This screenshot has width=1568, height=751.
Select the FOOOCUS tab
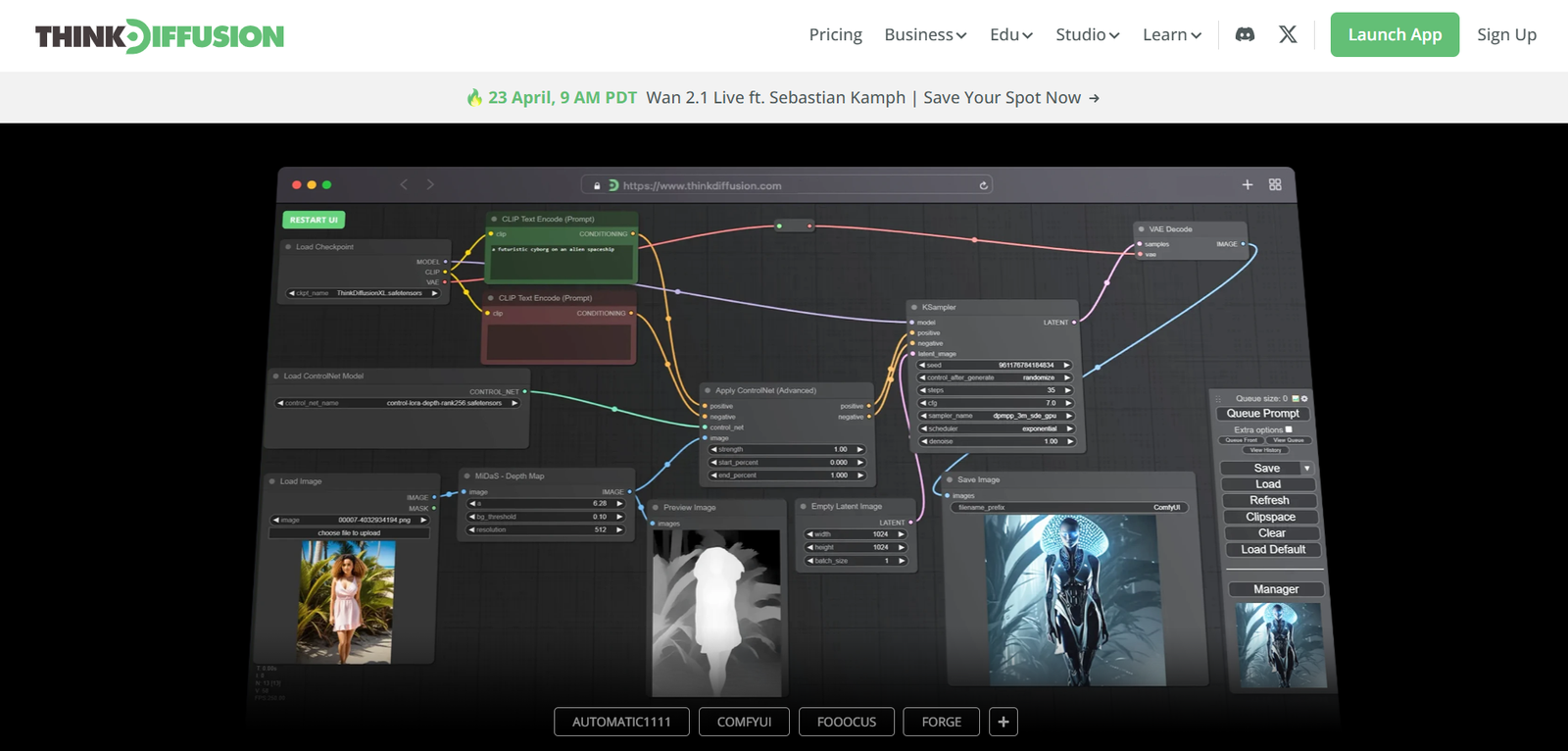click(847, 722)
